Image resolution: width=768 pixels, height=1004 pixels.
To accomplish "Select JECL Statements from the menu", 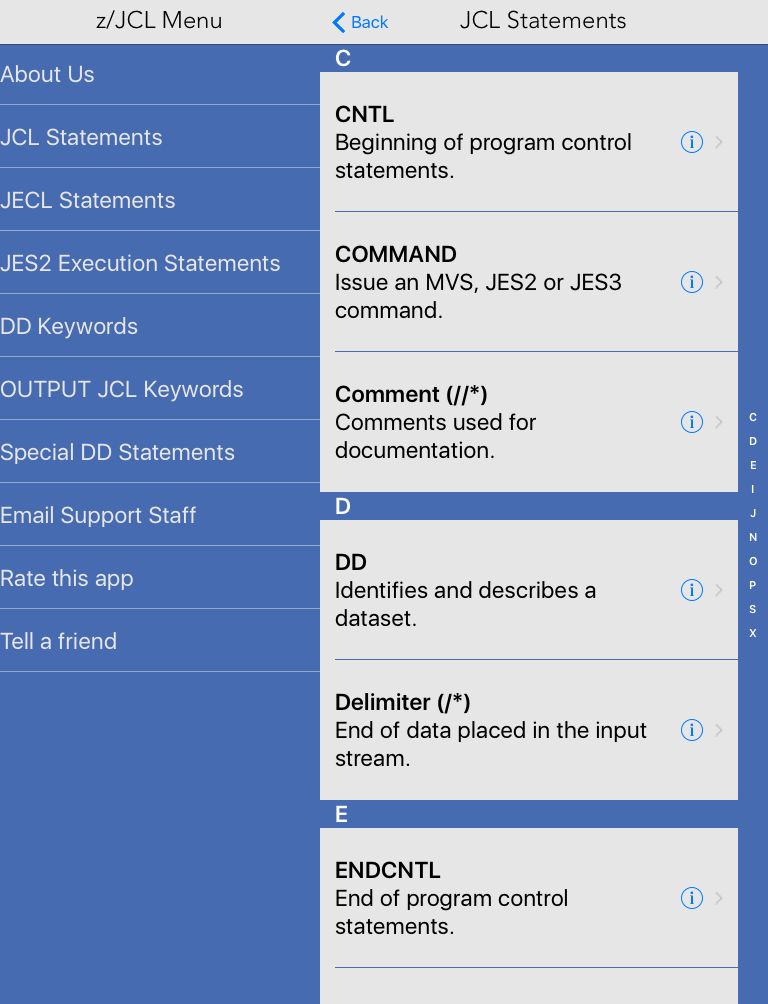I will [88, 200].
